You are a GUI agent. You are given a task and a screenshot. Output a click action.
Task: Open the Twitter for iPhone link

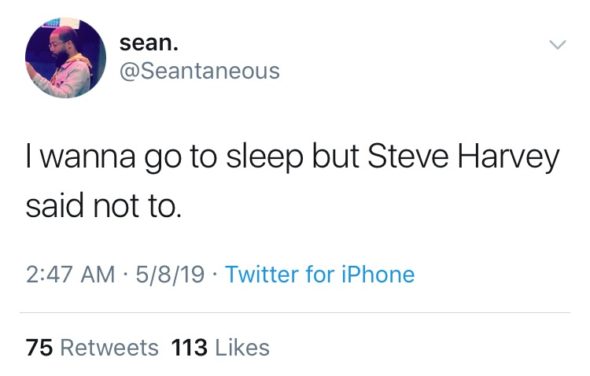pyautogui.click(x=320, y=274)
